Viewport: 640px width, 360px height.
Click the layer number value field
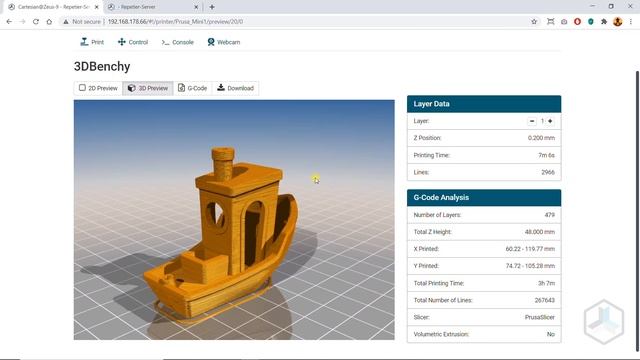point(542,121)
